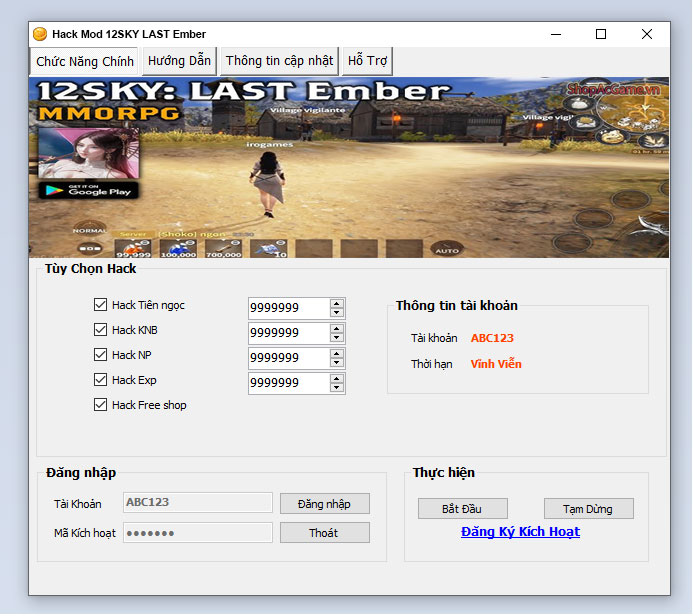Toggle Hack Free shop checkbox
The height and width of the screenshot is (616, 693).
tap(100, 405)
